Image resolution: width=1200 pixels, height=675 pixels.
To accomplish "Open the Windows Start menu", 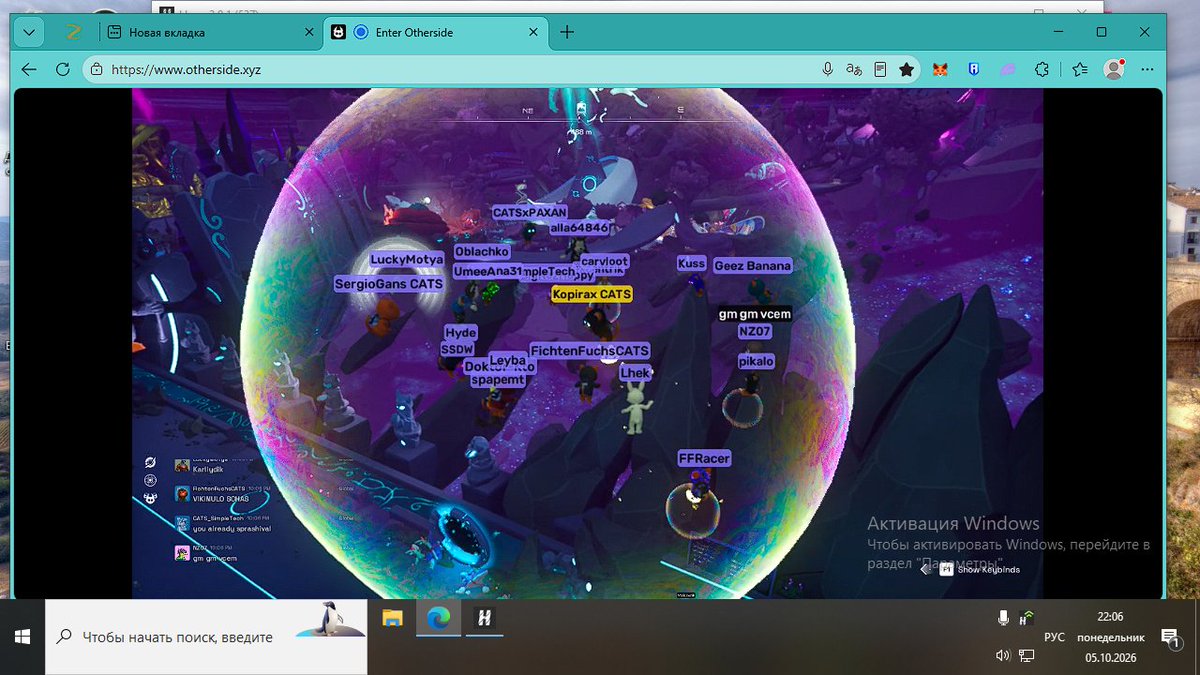I will pyautogui.click(x=22, y=636).
